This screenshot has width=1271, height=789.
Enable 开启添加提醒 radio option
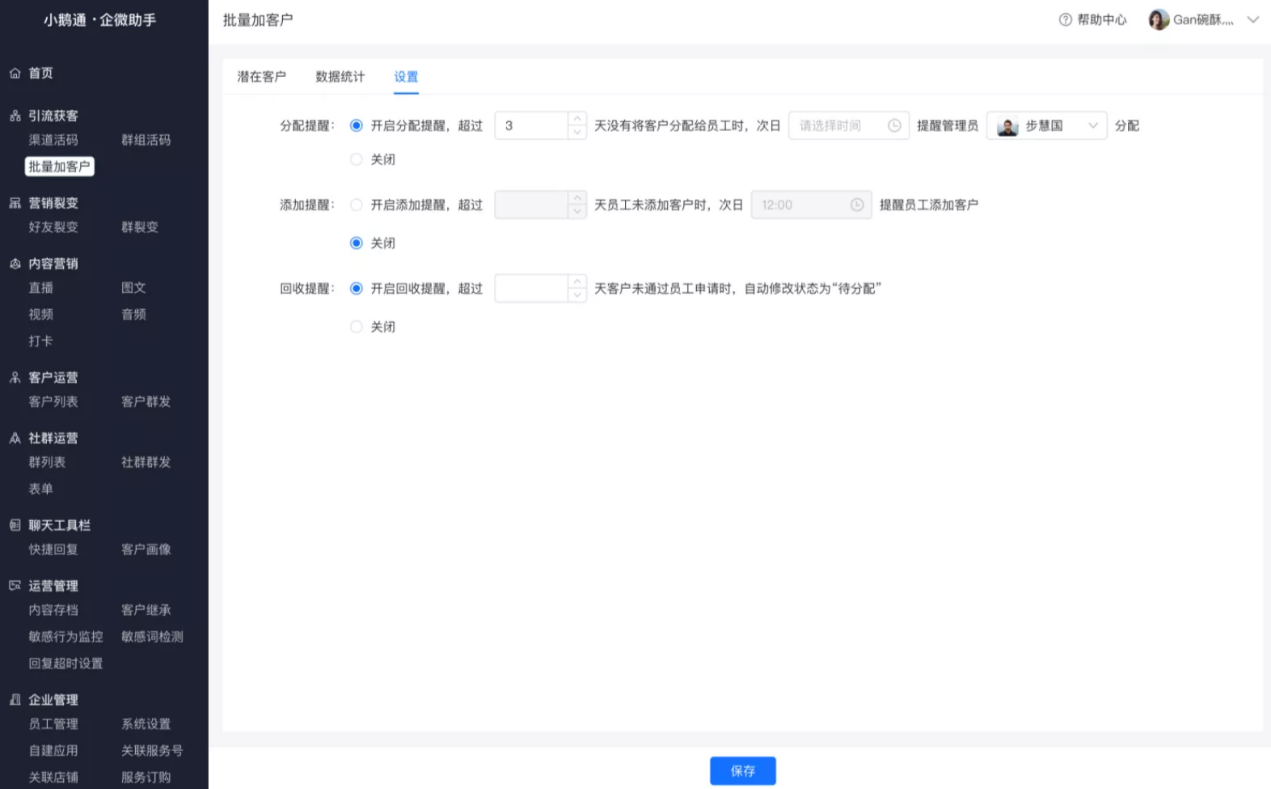(356, 205)
